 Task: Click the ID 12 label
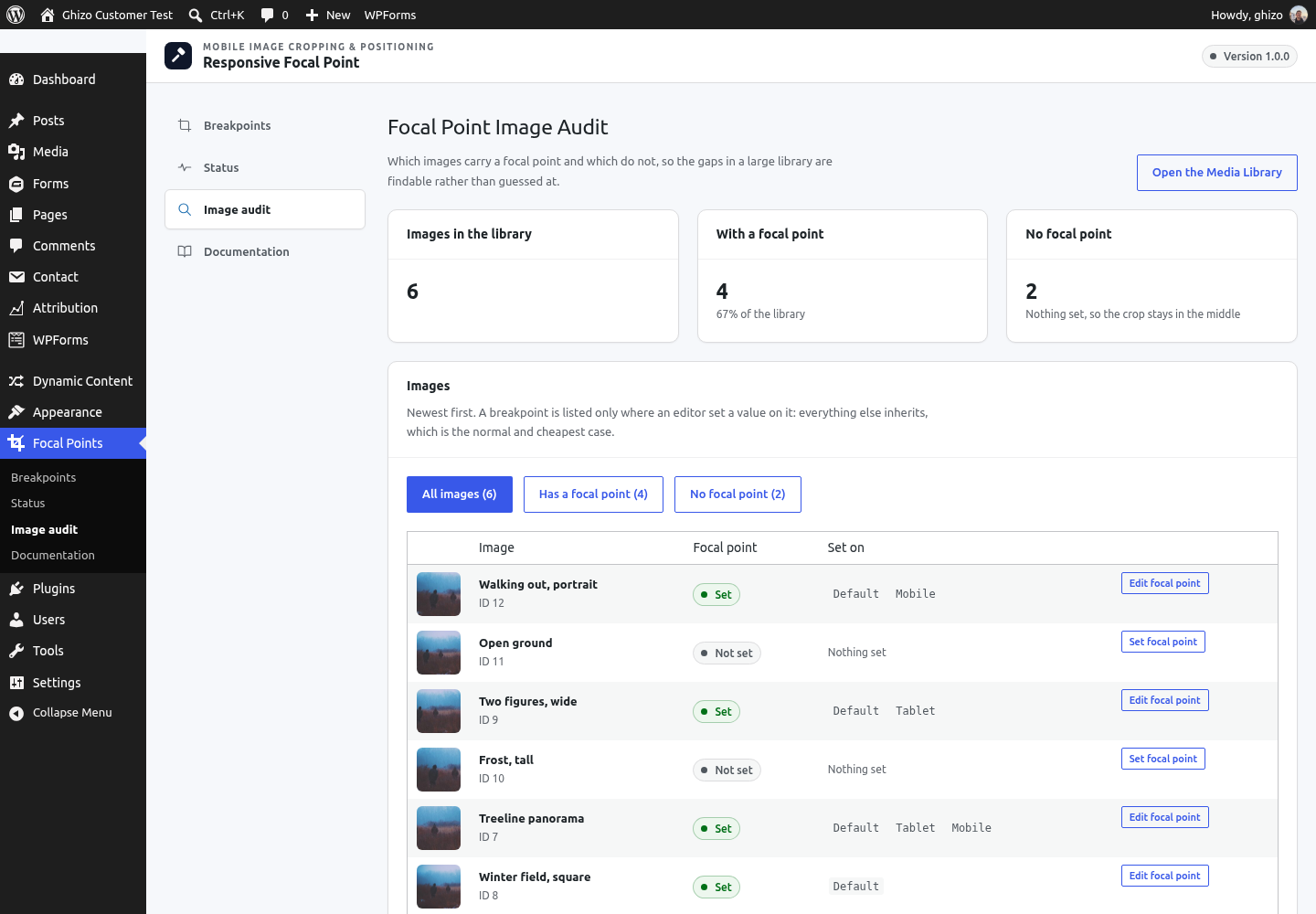(x=492, y=603)
